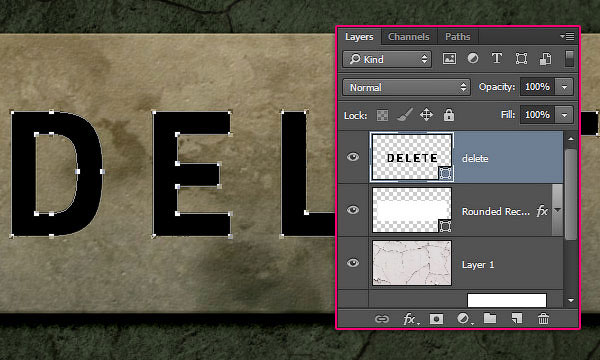This screenshot has width=600, height=360.
Task: Lock transparent pixels
Action: click(382, 115)
